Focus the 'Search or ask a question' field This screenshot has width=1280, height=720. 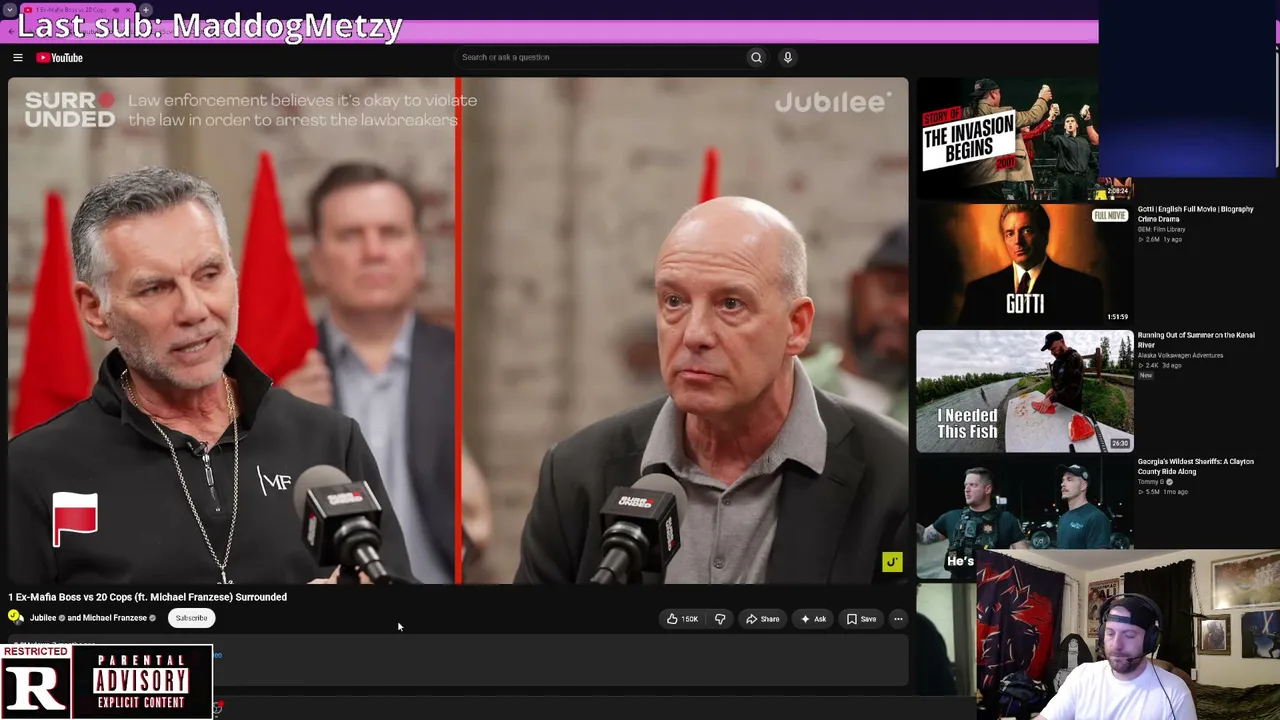coord(598,58)
